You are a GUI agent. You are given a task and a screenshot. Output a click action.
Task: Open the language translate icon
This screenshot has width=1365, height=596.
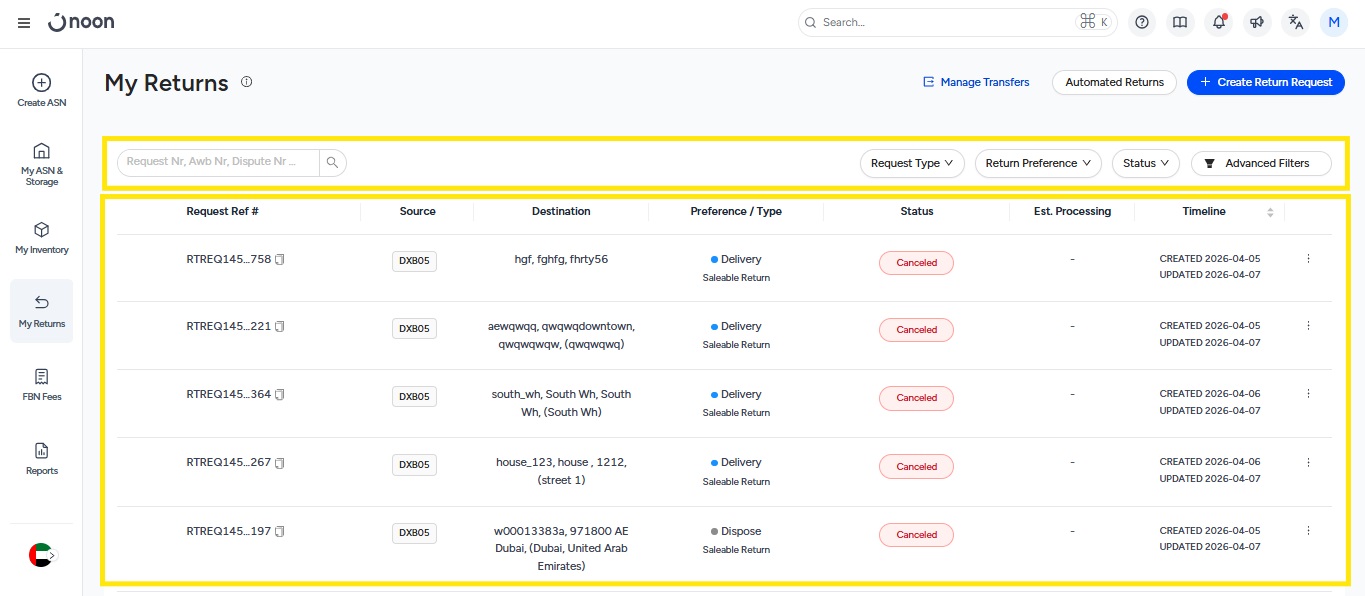pos(1296,22)
